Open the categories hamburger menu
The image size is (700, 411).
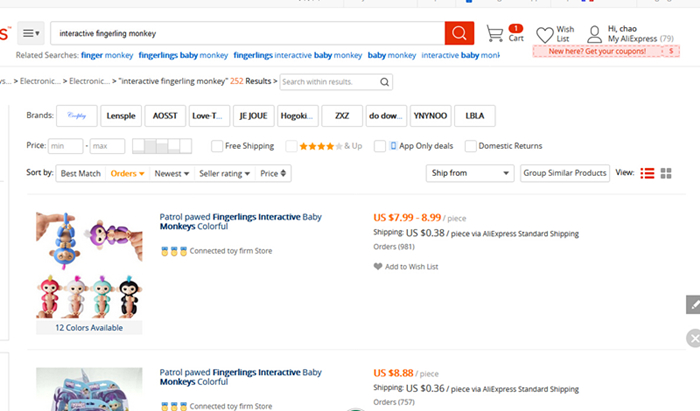tap(31, 33)
